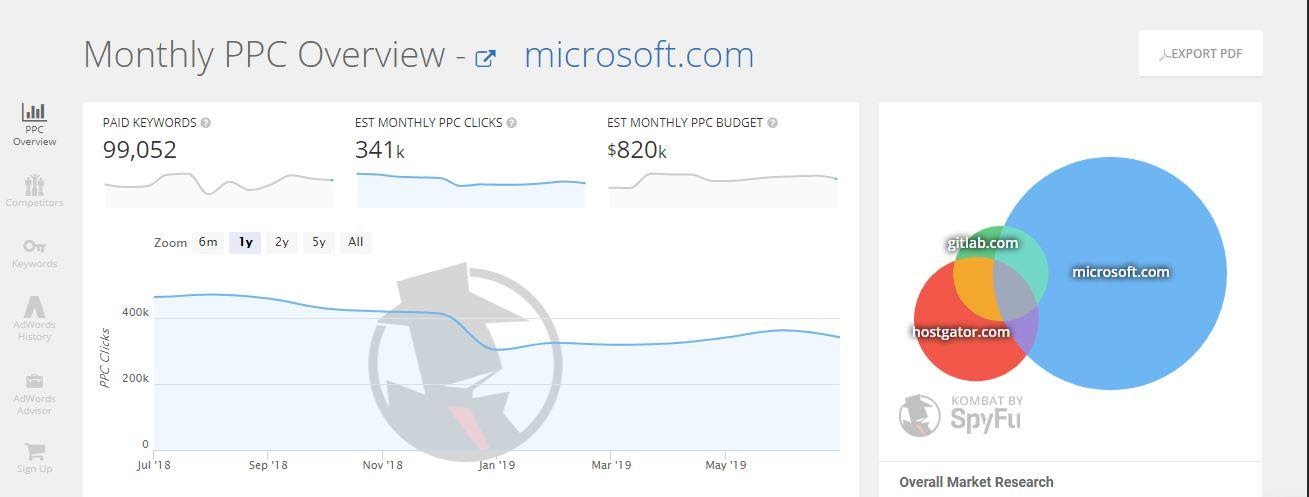Screen dimensions: 1309x497
Task: Set chart zoom to 5y
Action: [318, 242]
